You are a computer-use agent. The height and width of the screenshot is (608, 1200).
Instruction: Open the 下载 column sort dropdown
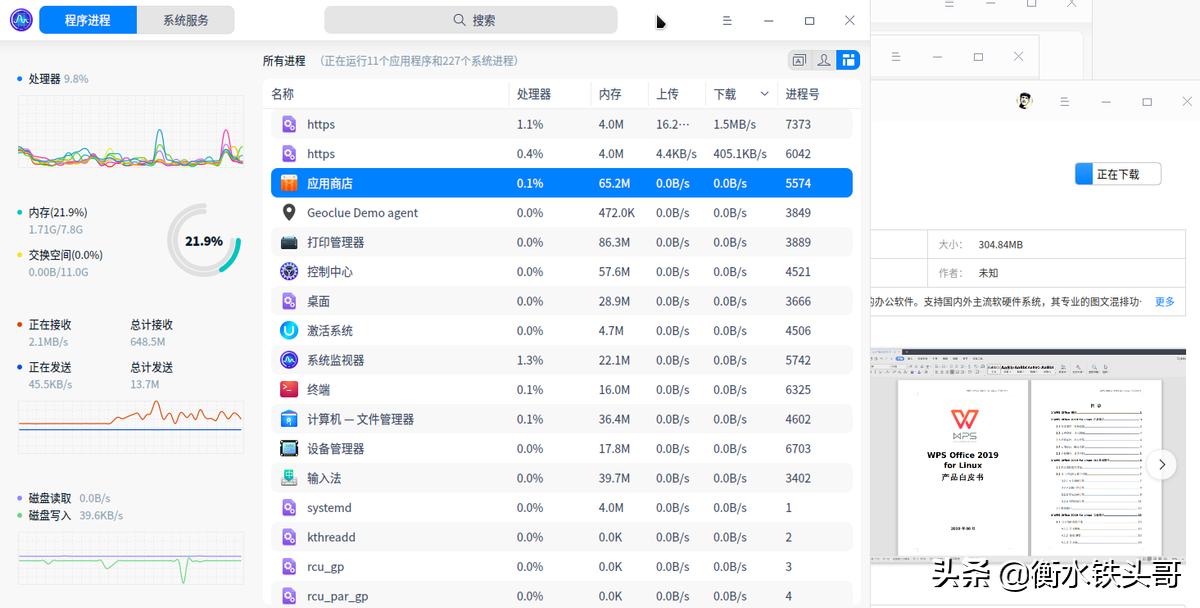(x=765, y=93)
